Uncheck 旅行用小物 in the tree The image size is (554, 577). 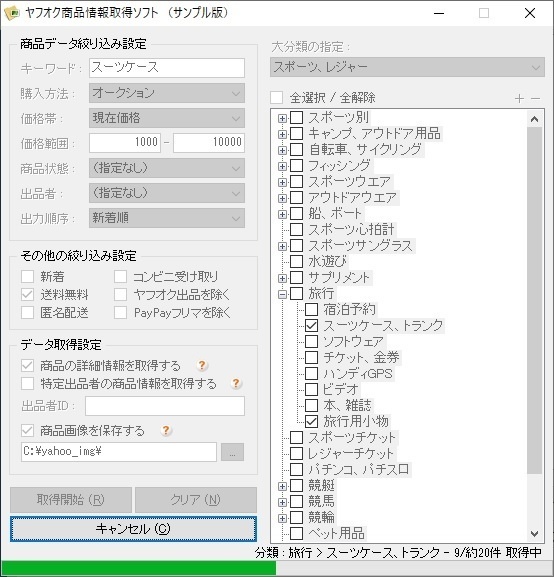311,421
